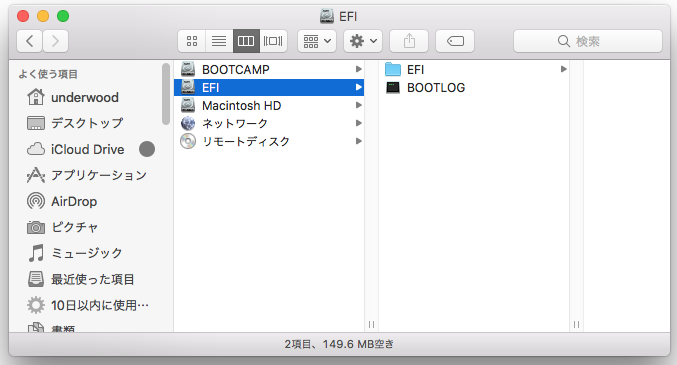The width and height of the screenshot is (677, 365).
Task: Open アプリケーション in the sidebar
Action: point(87,175)
